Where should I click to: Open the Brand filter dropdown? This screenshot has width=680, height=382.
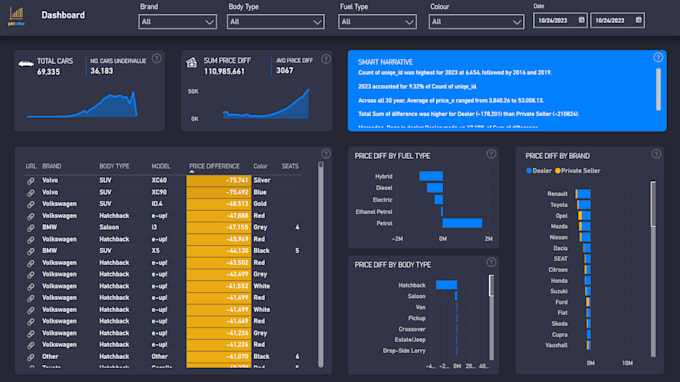tap(177, 22)
